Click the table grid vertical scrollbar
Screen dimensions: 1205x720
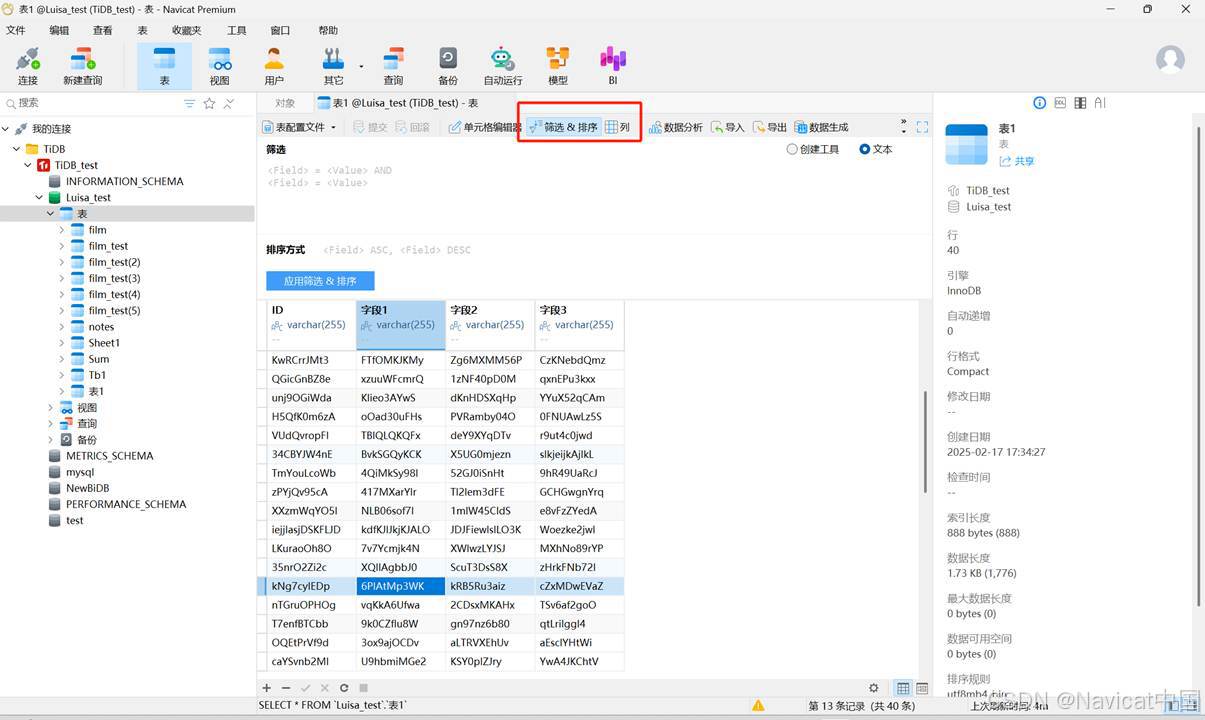pyautogui.click(x=925, y=440)
